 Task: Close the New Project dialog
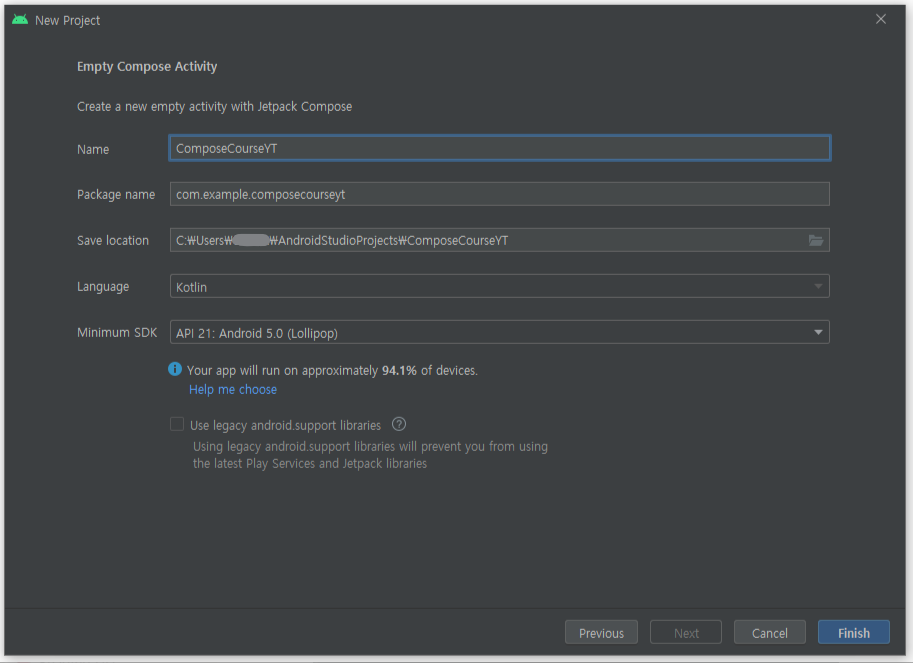coord(880,18)
